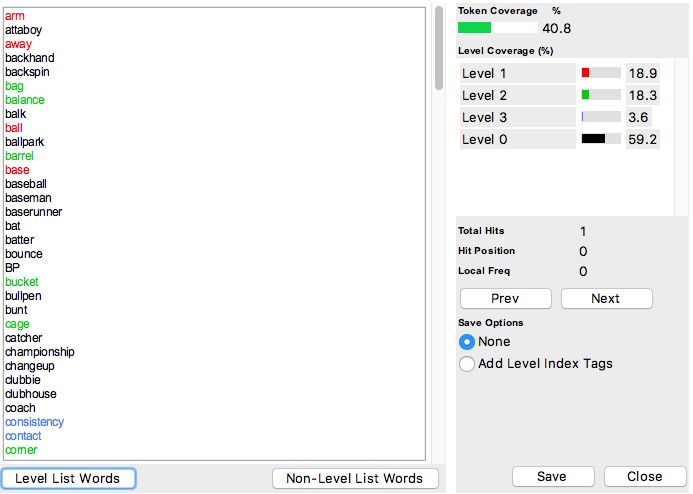The image size is (693, 494).
Task: Select the word 'bunt'
Action: tap(16, 310)
